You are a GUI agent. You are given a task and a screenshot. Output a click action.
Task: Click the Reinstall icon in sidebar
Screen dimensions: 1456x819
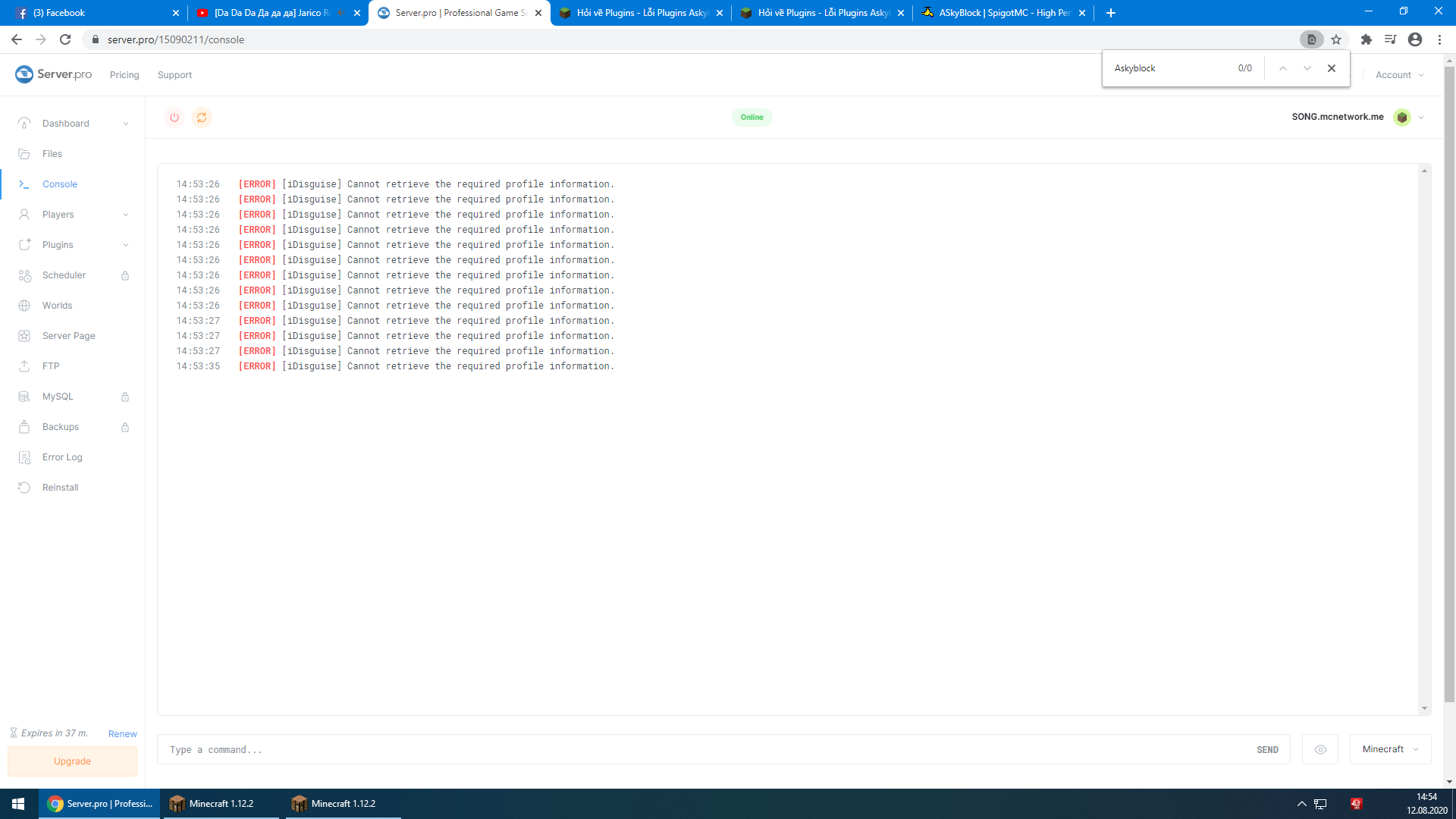coord(24,488)
